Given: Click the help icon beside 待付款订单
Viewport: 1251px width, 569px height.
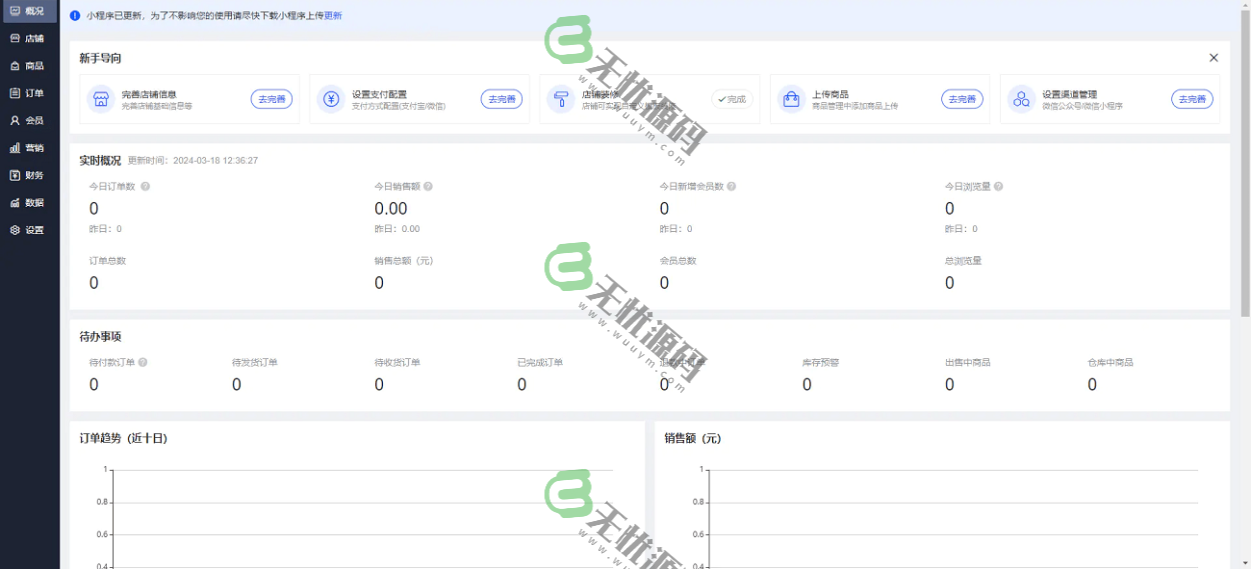Looking at the screenshot, I should click(x=143, y=362).
